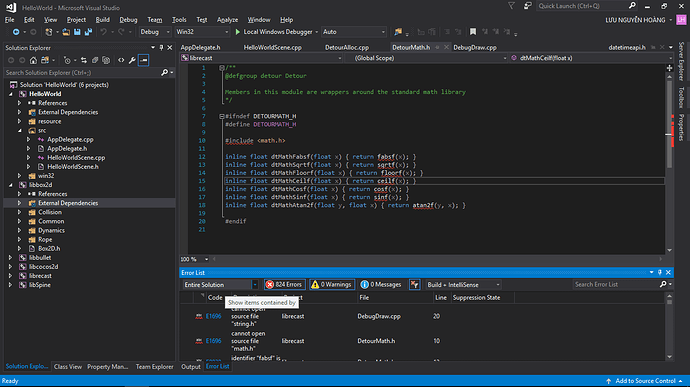The image size is (690, 387).
Task: Collapse the #ifndef region at line 7
Action: coord(222,116)
